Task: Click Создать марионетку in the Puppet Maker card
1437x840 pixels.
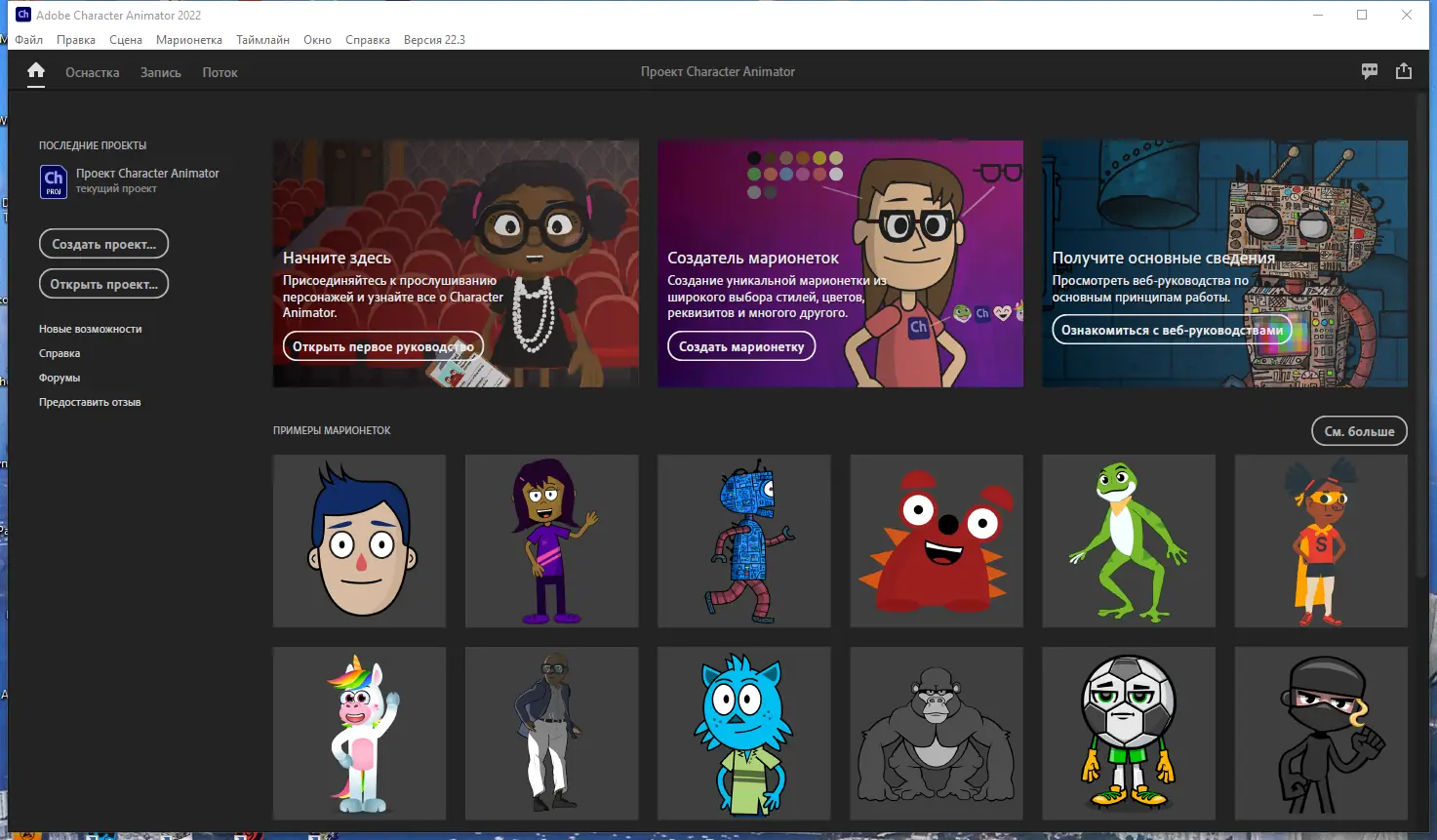Action: click(740, 345)
